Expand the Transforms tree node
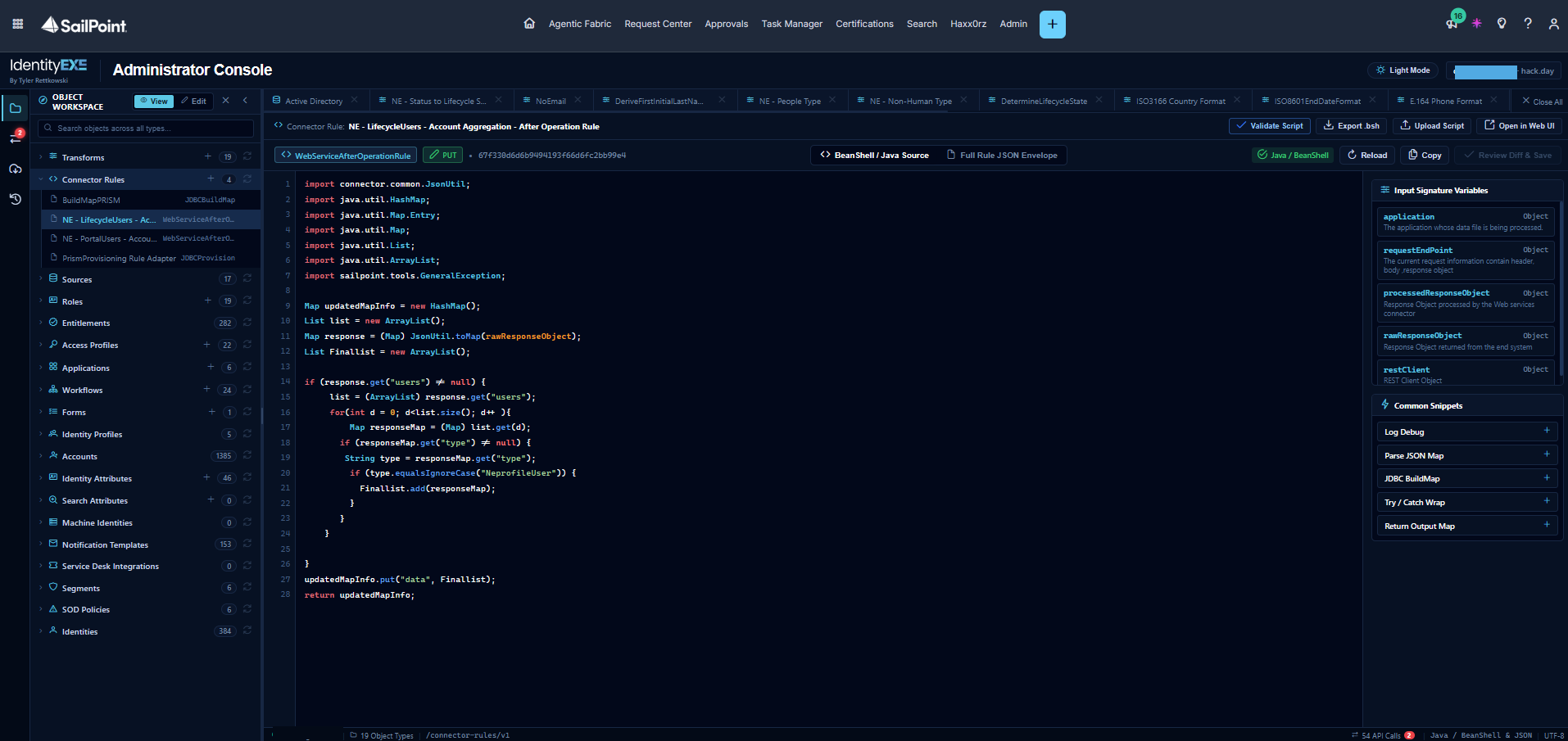The image size is (1568, 741). (41, 157)
